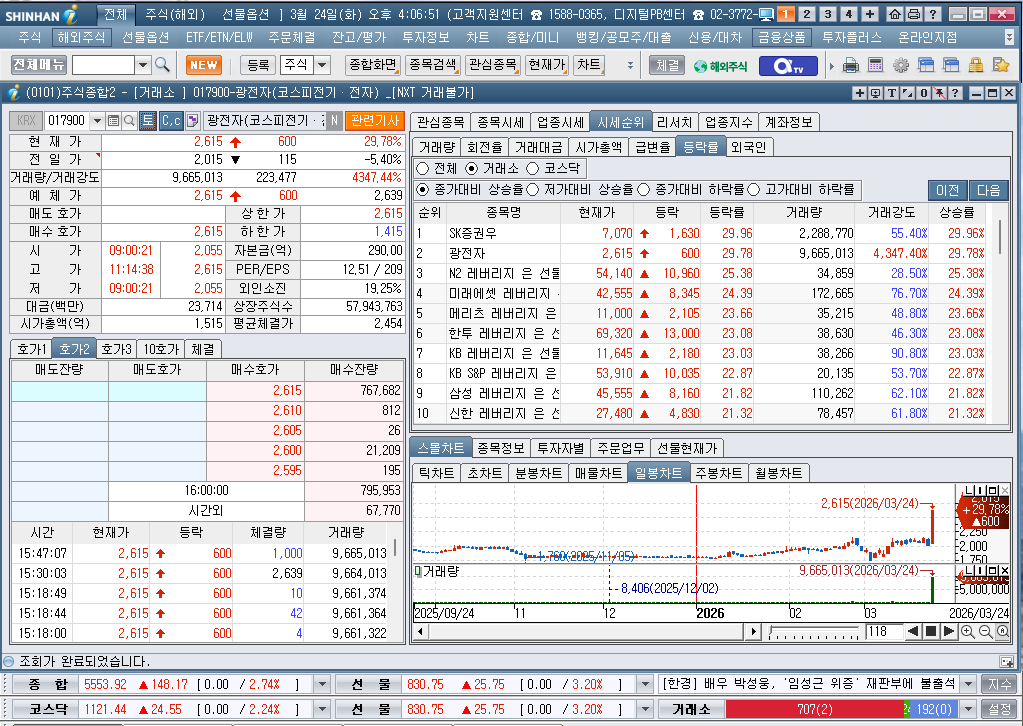Image resolution: width=1023 pixels, height=726 pixels.
Task: Zoom out the chart with minus magnifier
Action: [x=985, y=631]
